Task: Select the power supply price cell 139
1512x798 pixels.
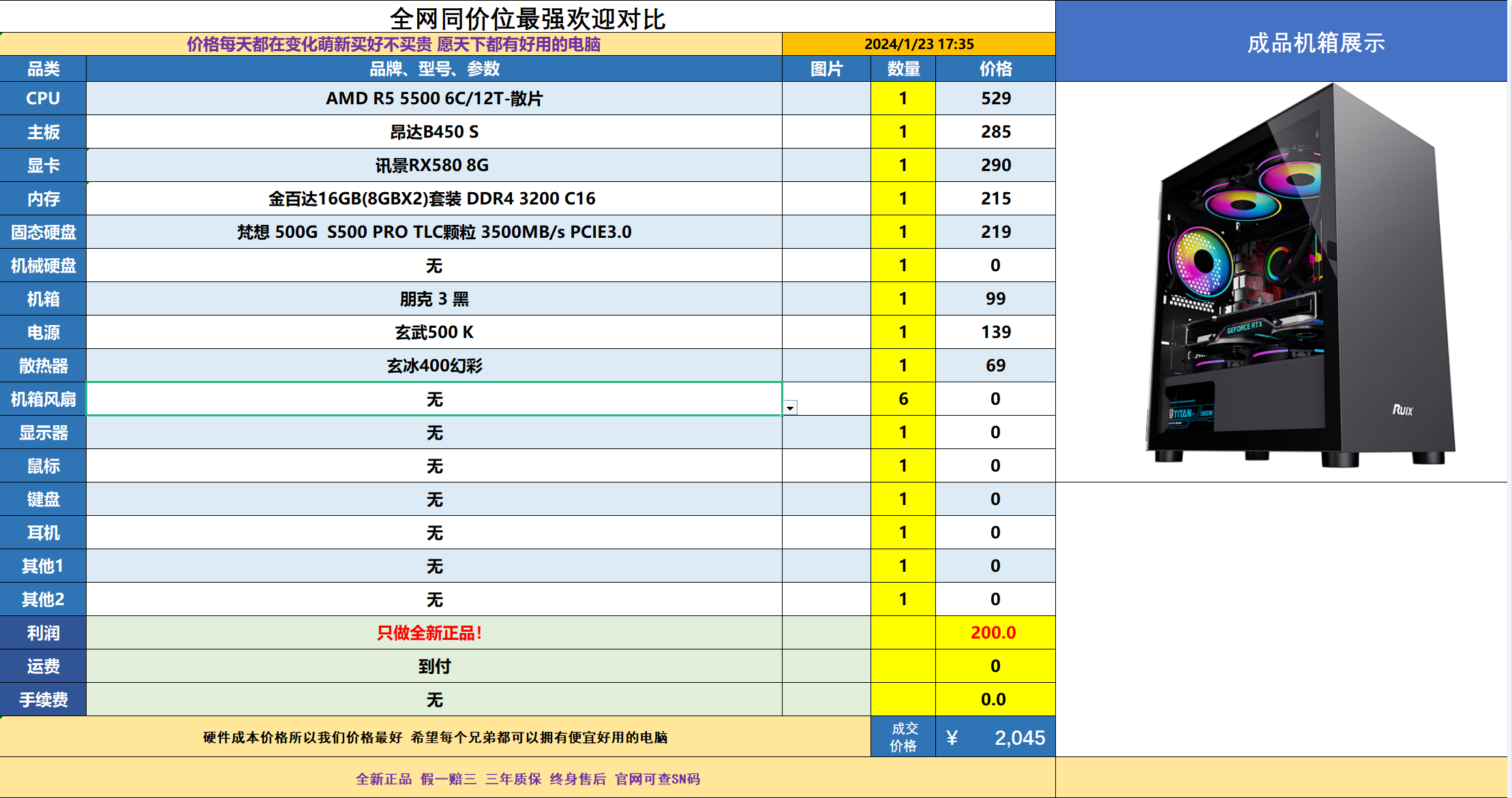Action: pyautogui.click(x=995, y=332)
